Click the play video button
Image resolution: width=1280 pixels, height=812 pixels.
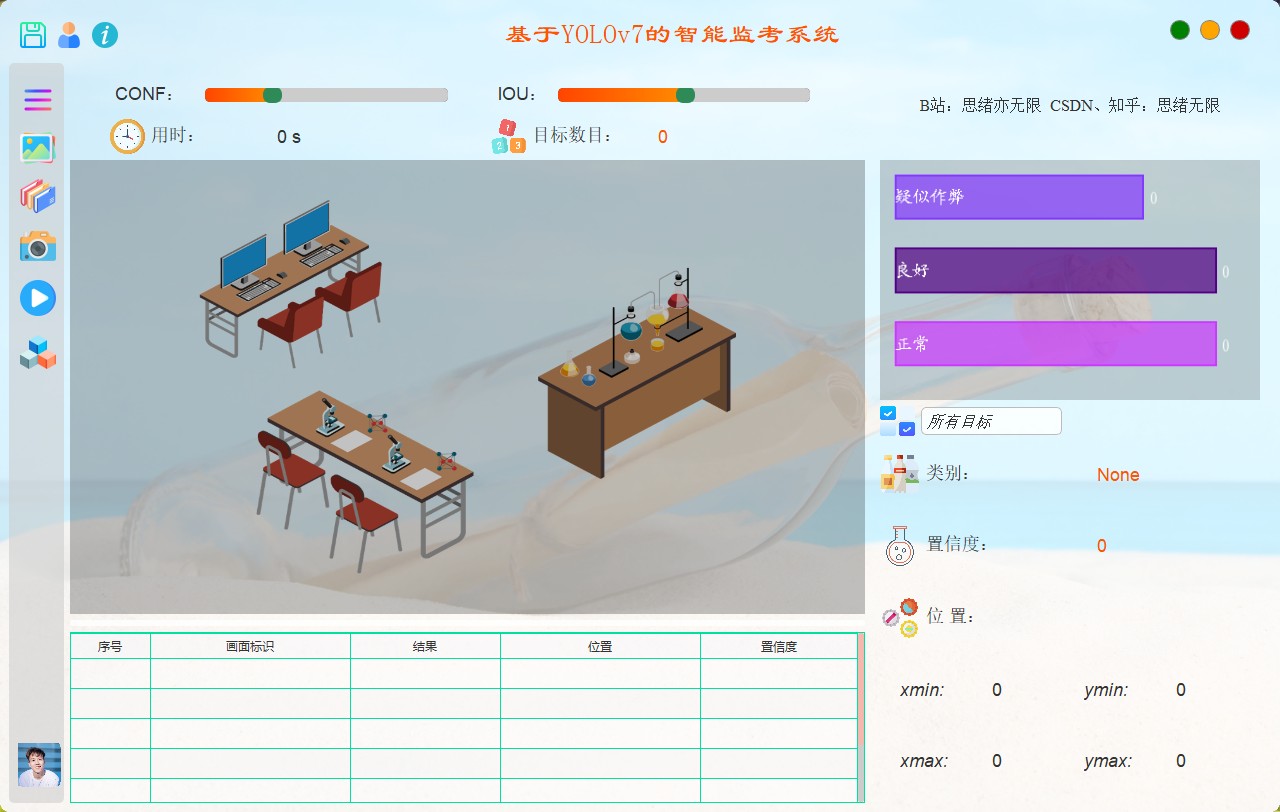(x=38, y=298)
